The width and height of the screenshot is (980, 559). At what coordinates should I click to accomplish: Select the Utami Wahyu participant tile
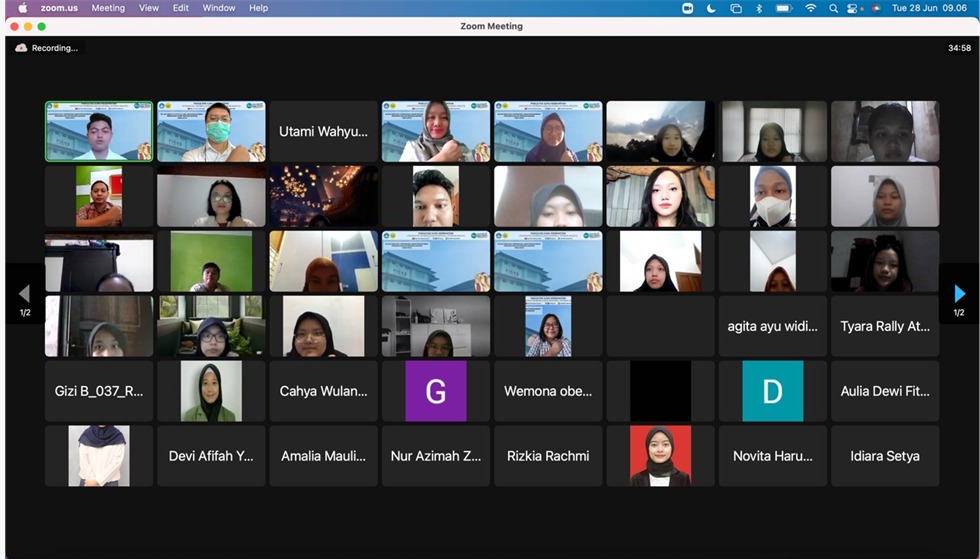click(323, 131)
